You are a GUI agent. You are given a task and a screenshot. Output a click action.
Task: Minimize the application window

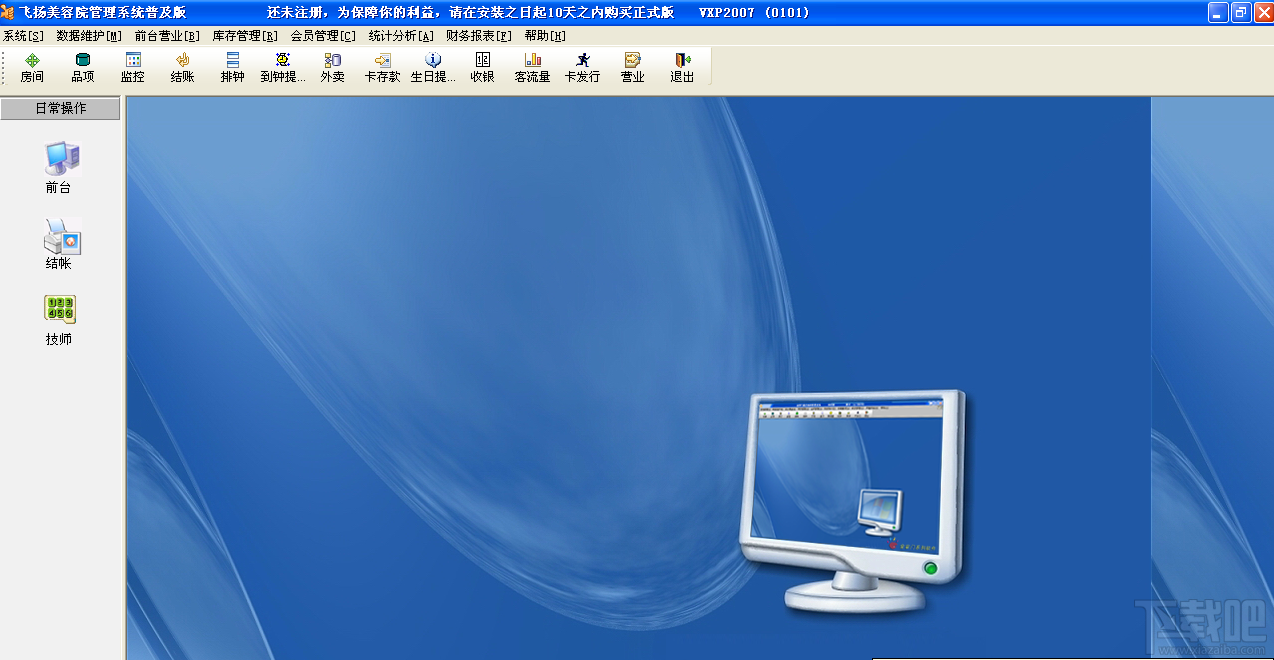[x=1217, y=12]
